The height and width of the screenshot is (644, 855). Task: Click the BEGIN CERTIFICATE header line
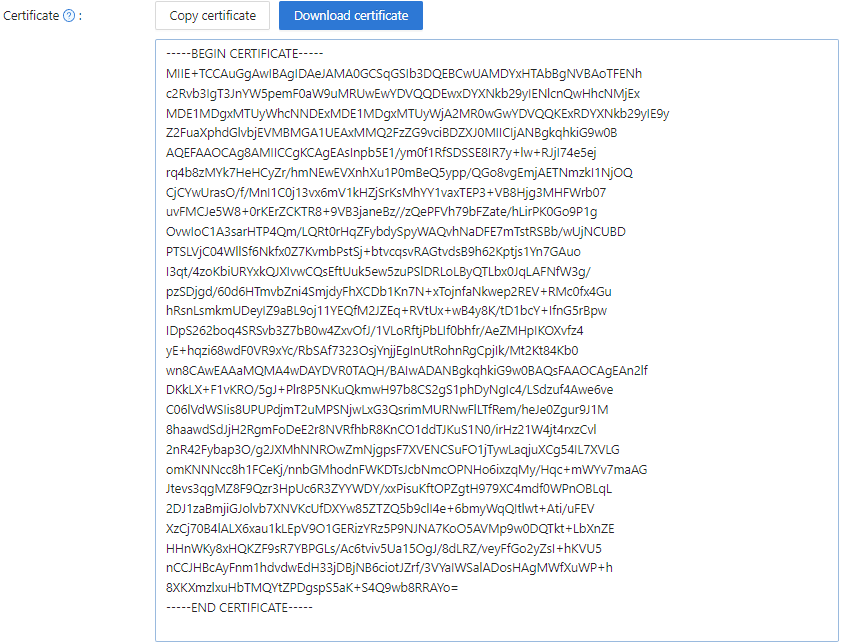click(x=244, y=54)
